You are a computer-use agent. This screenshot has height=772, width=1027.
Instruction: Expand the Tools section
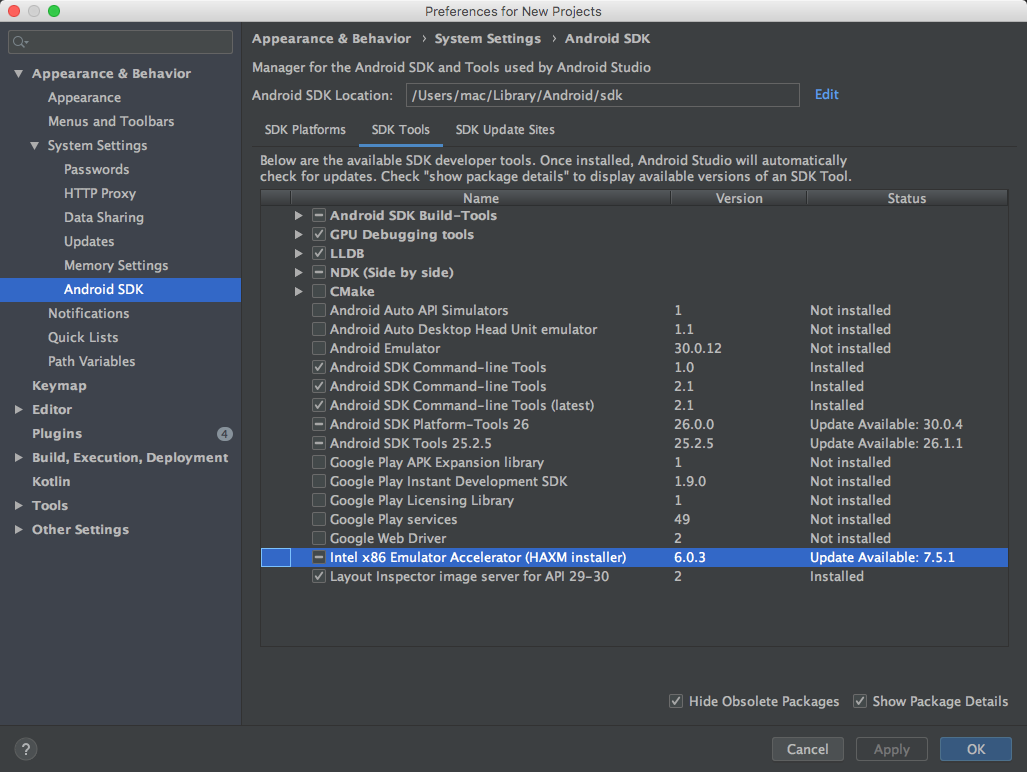18,505
